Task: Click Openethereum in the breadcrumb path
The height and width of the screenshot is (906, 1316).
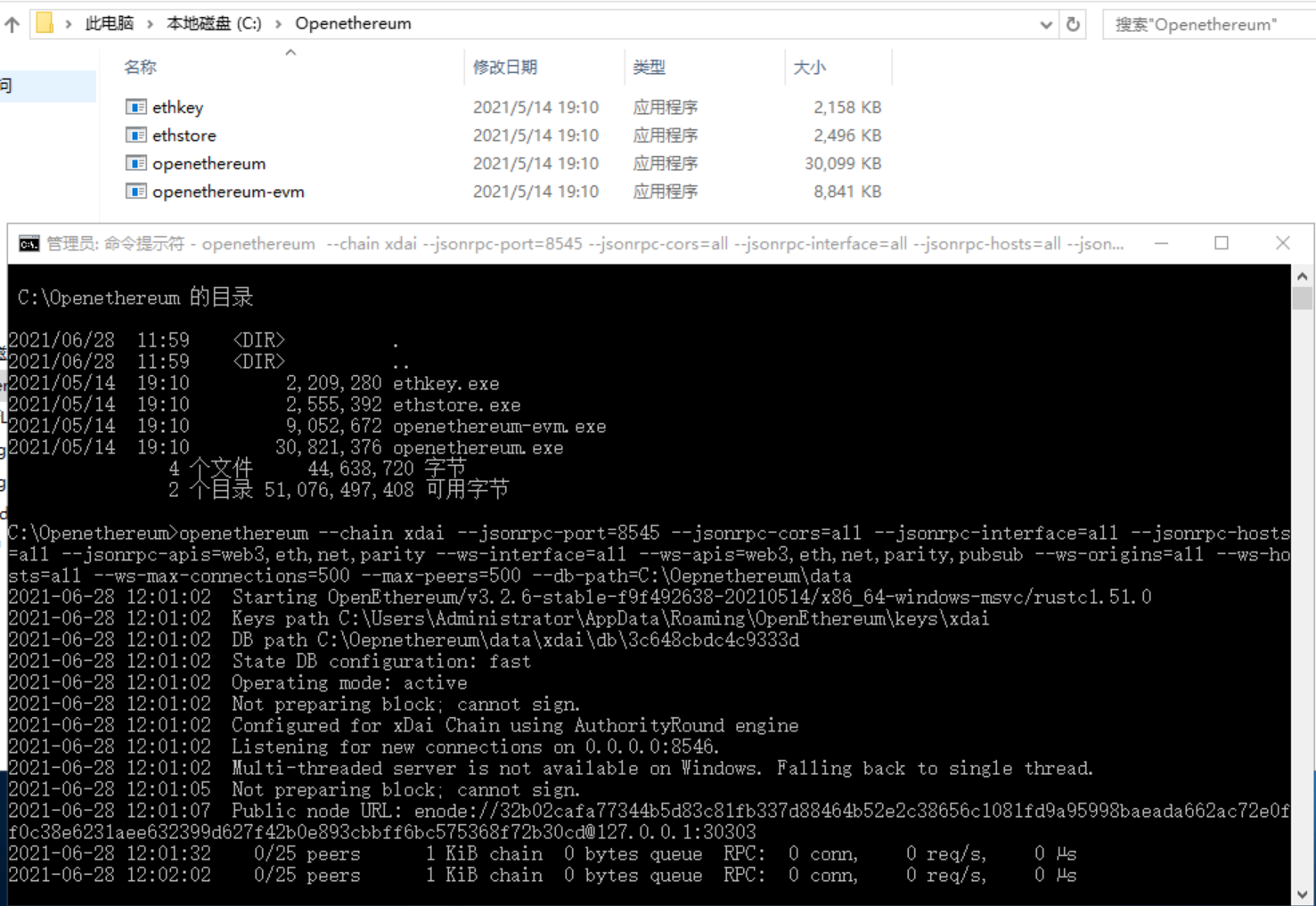Action: (353, 24)
